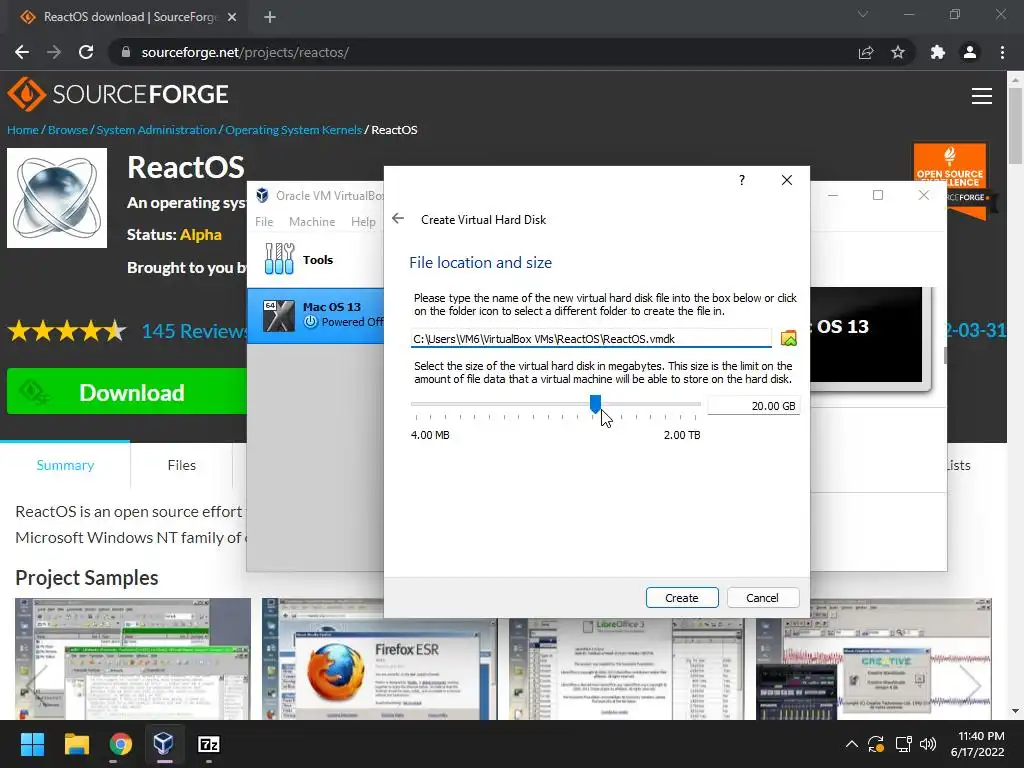
Task: Open Windows Start menu
Action: pos(32,744)
